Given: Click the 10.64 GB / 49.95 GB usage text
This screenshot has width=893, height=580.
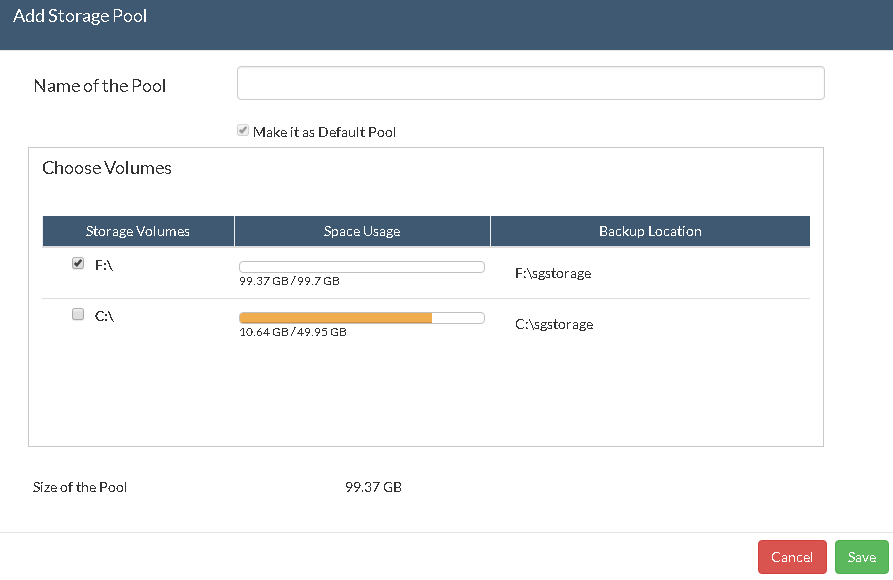Looking at the screenshot, I should [x=293, y=332].
